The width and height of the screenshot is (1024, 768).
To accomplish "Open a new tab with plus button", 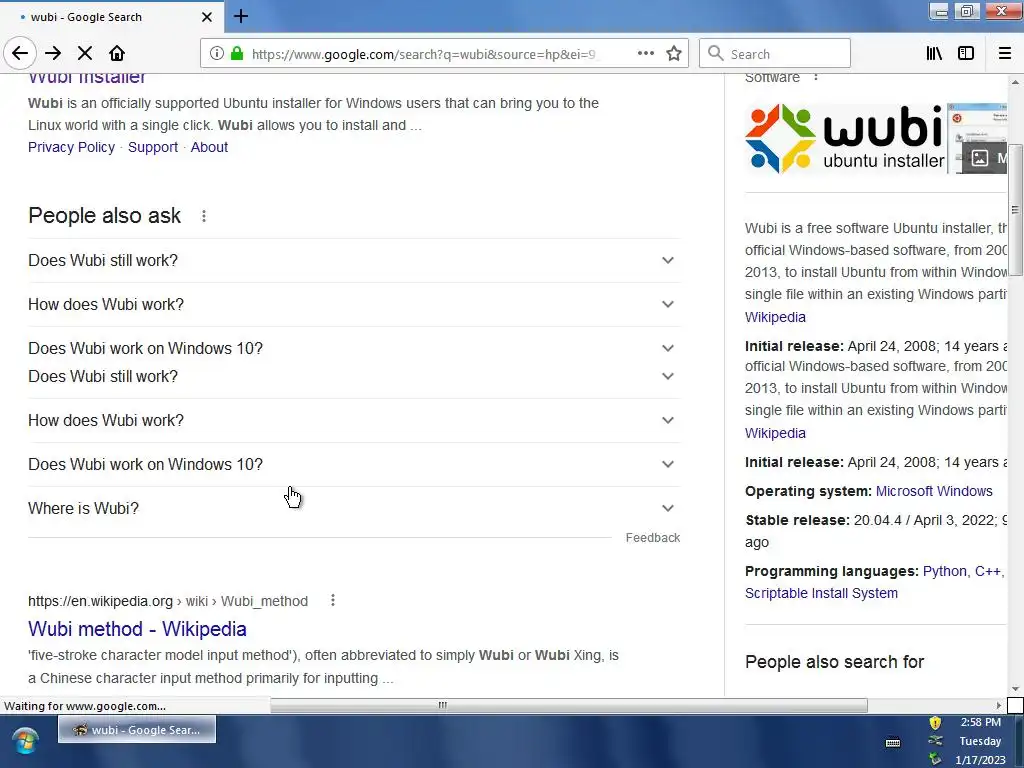I will tap(241, 16).
